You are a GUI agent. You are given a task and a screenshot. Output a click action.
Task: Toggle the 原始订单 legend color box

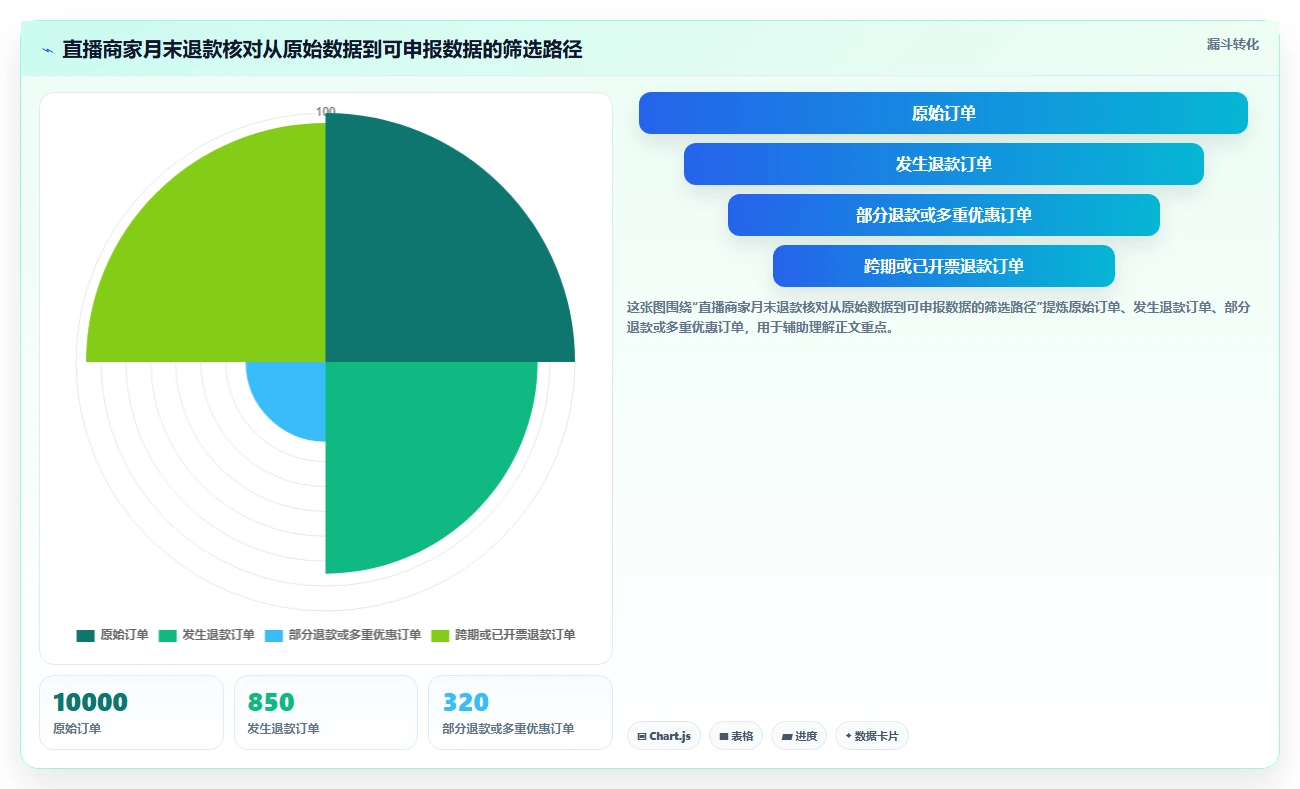(85, 635)
